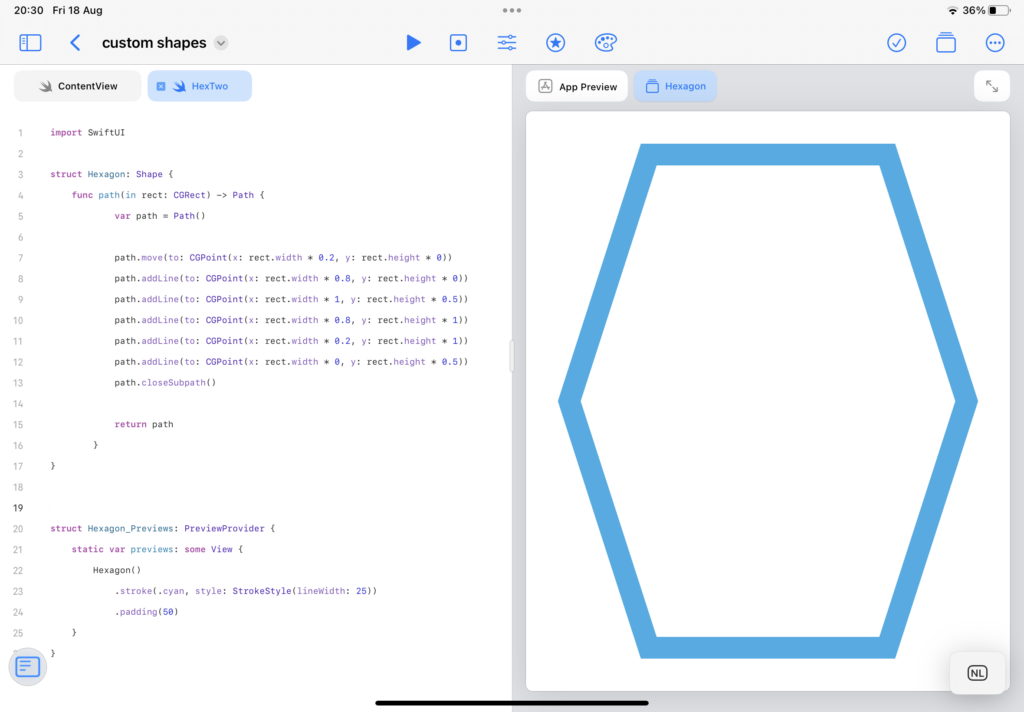Select the checkmark guide icon in toolbar
This screenshot has height=712, width=1024.
[896, 43]
